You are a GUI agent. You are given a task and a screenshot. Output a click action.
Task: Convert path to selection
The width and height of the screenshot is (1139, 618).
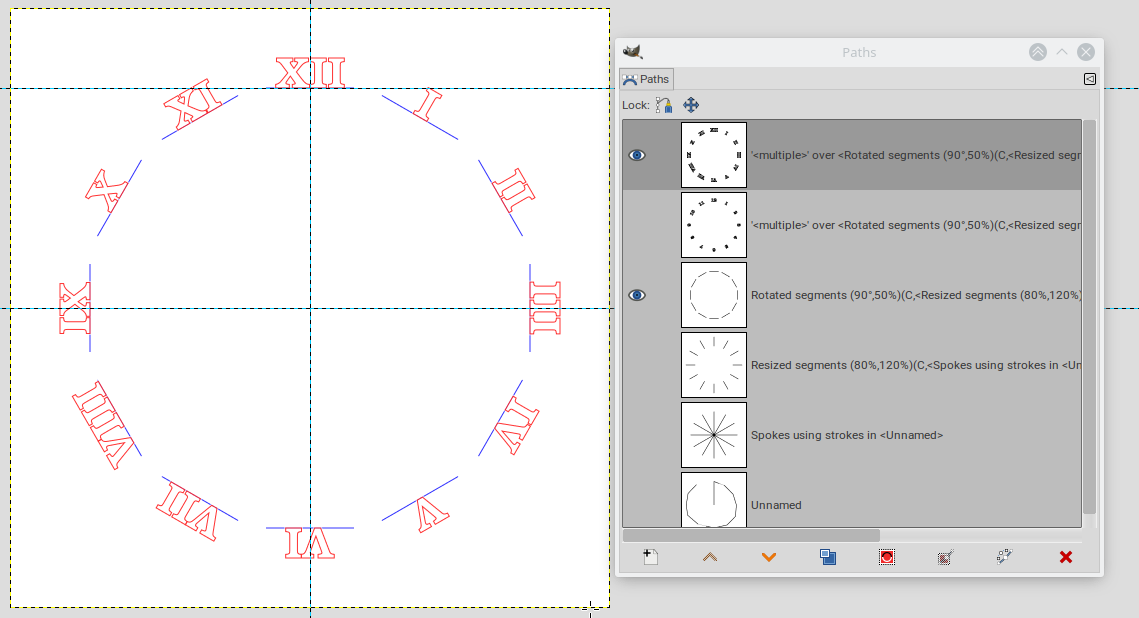pos(886,557)
